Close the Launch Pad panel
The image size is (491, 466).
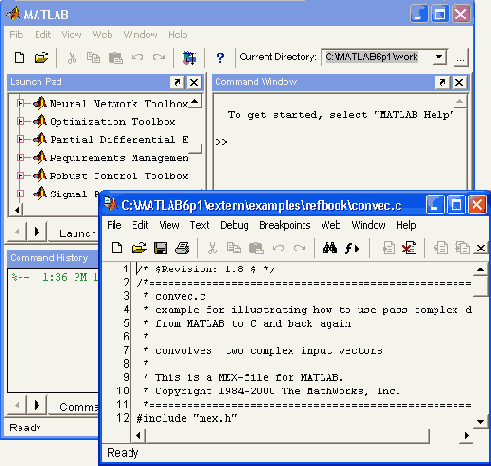[x=194, y=82]
